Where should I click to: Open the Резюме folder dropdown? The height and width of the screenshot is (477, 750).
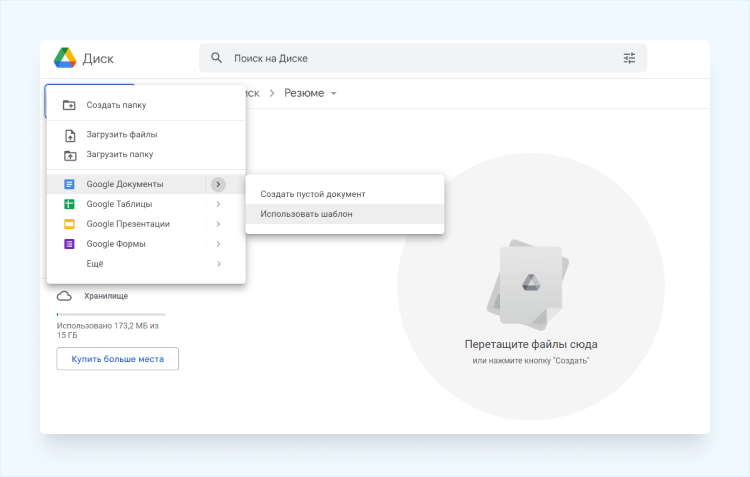(334, 93)
